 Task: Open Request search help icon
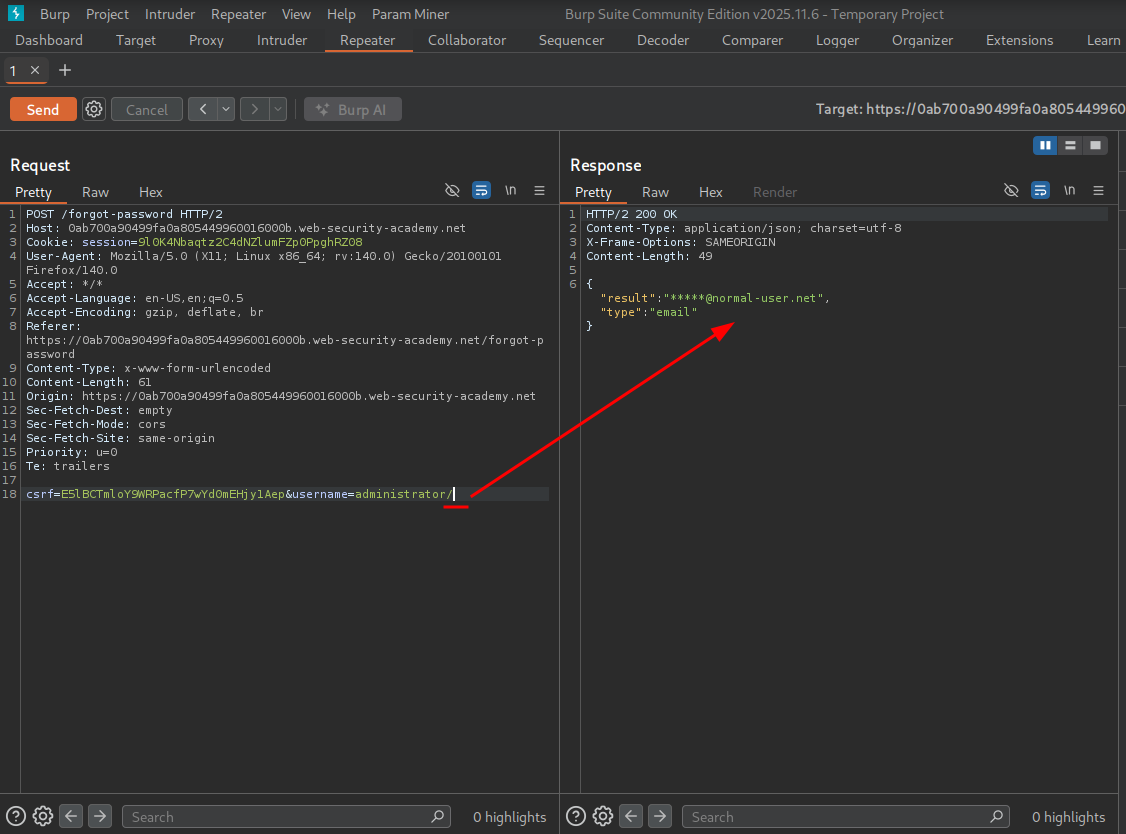[x=16, y=816]
